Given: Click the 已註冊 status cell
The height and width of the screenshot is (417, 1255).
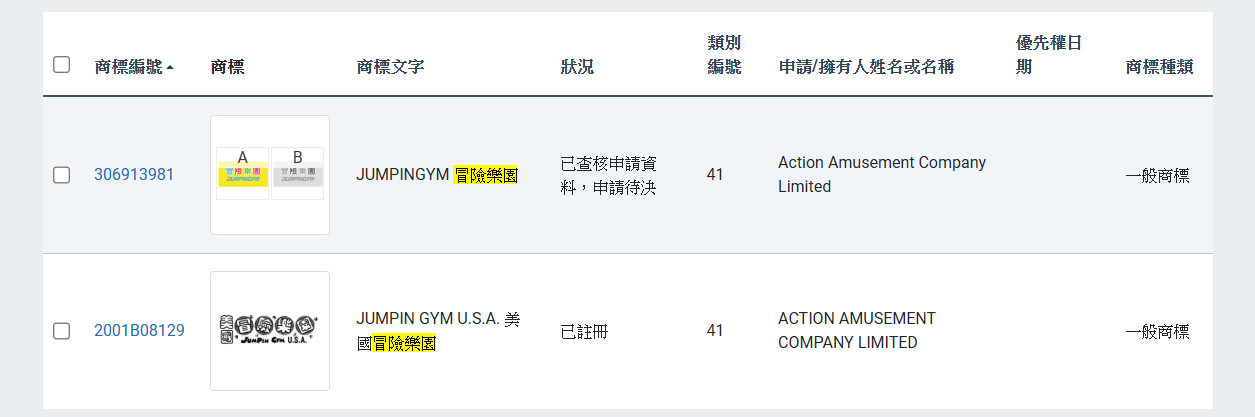Looking at the screenshot, I should coord(584,331).
